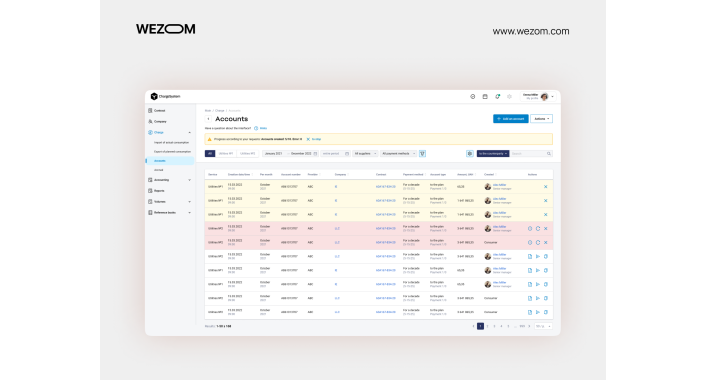
Task: Open the notifications bell icon
Action: point(497,96)
